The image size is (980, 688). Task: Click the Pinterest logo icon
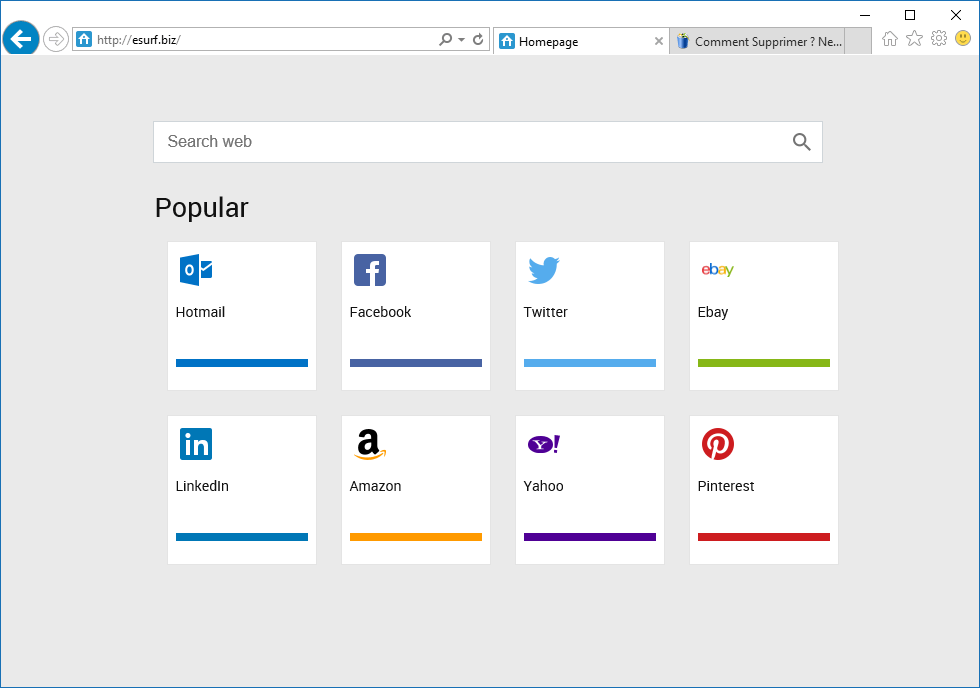tap(718, 444)
